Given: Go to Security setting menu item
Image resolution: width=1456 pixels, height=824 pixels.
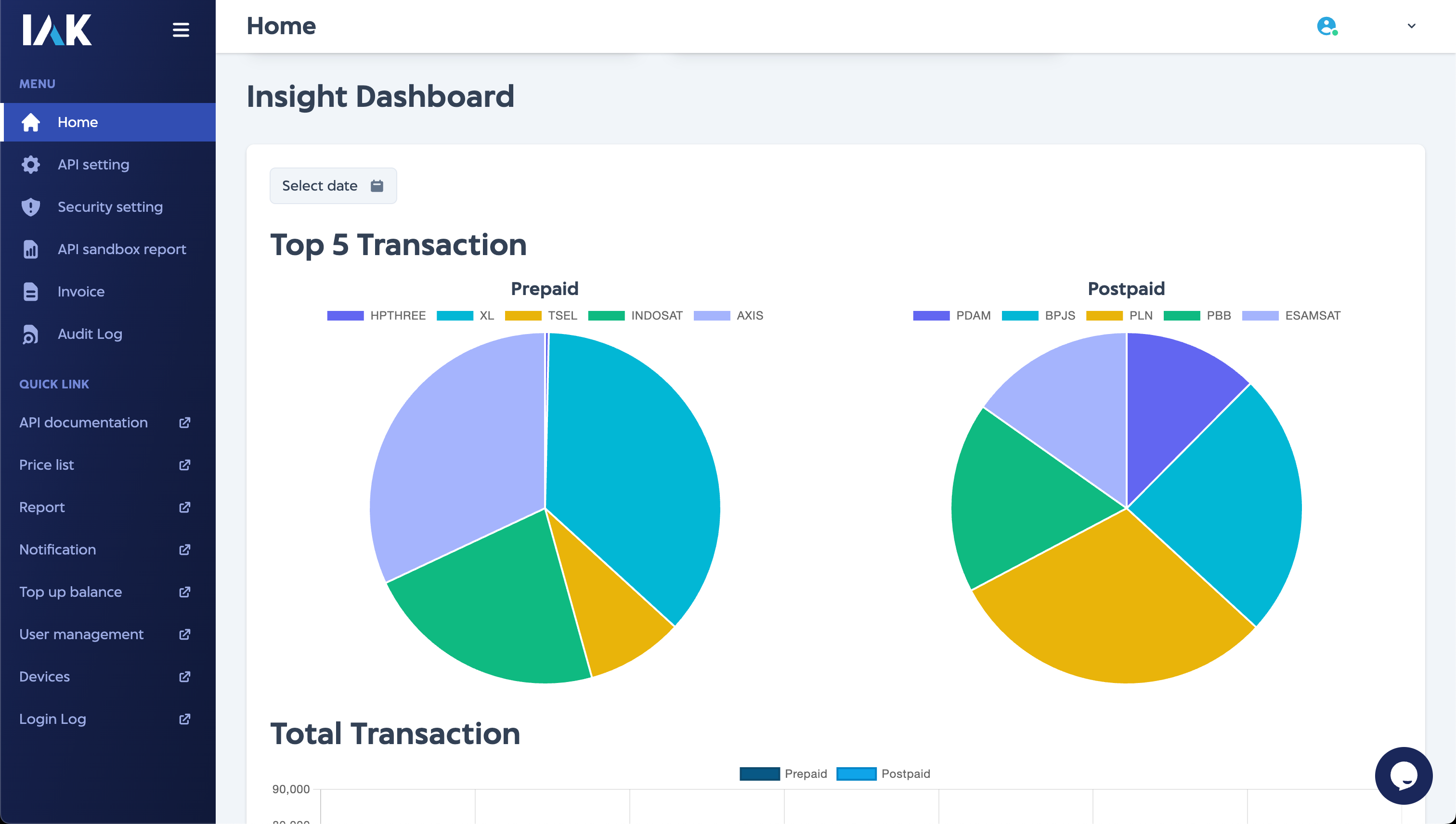Looking at the screenshot, I should (108, 207).
